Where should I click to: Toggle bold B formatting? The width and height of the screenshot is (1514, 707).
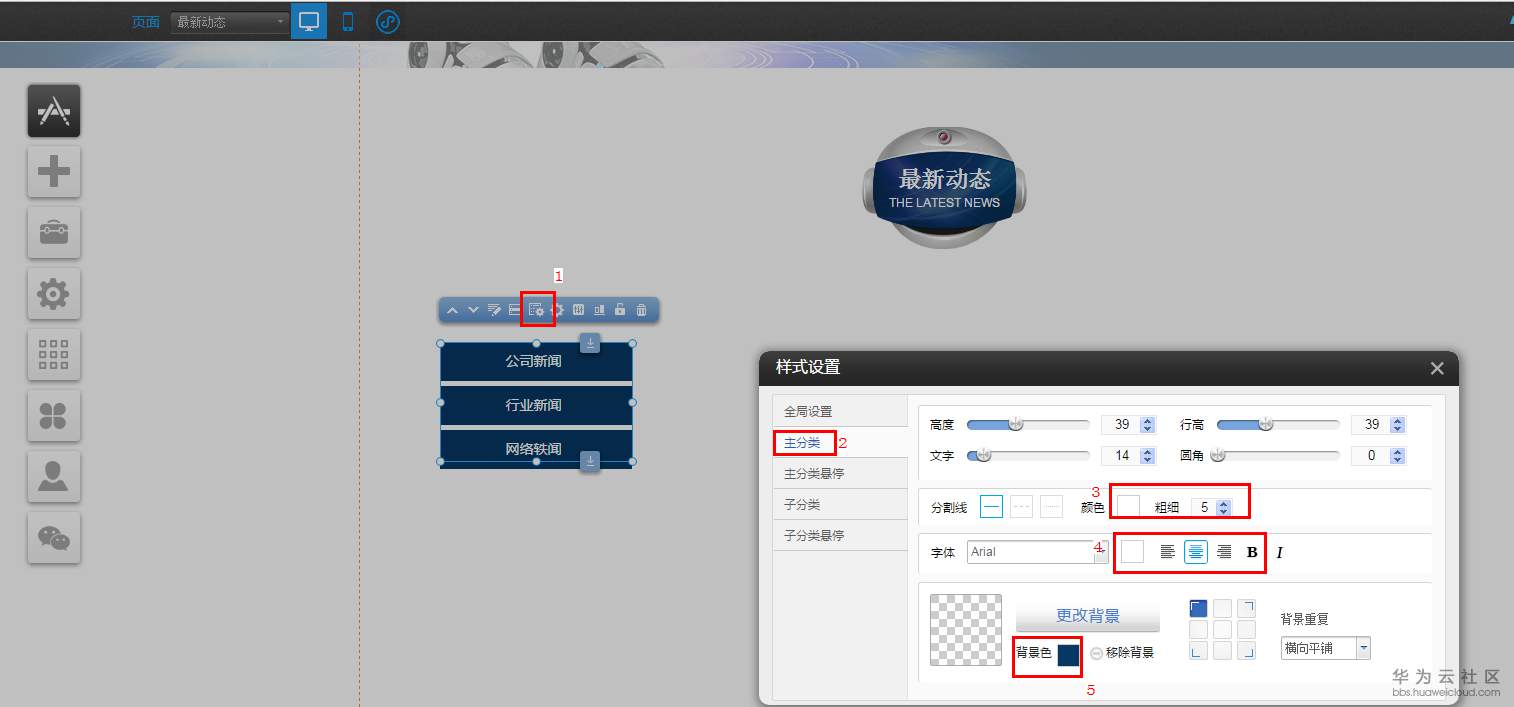[x=1252, y=552]
